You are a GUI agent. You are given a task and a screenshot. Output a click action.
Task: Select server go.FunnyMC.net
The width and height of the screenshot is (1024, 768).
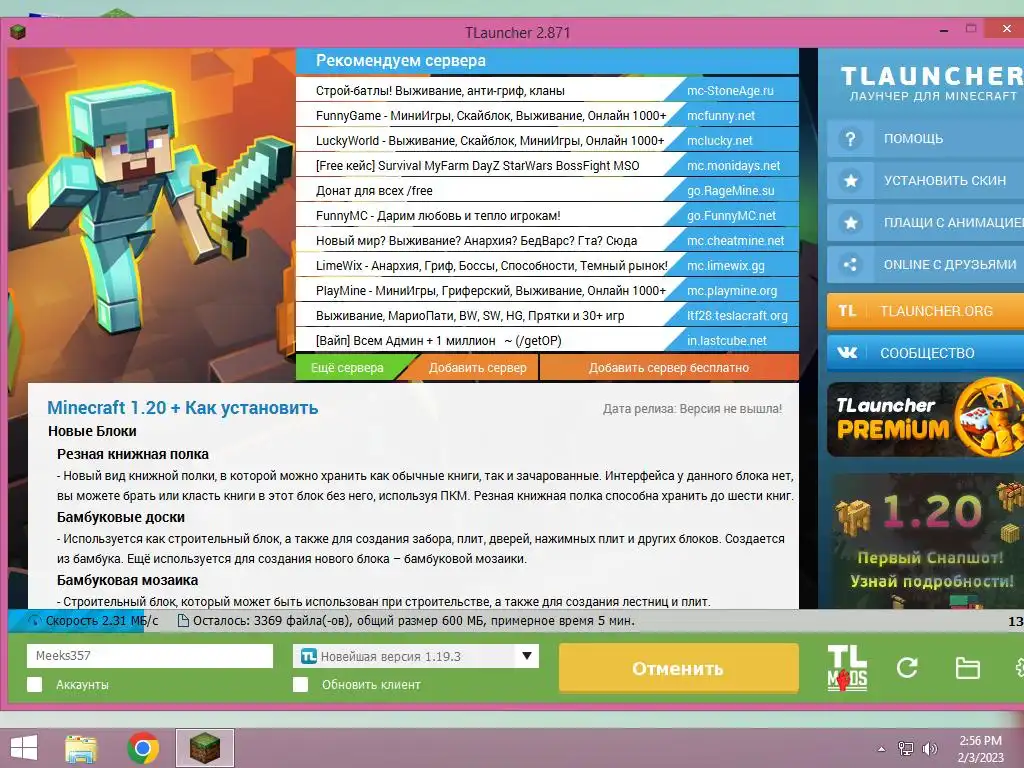click(x=731, y=216)
